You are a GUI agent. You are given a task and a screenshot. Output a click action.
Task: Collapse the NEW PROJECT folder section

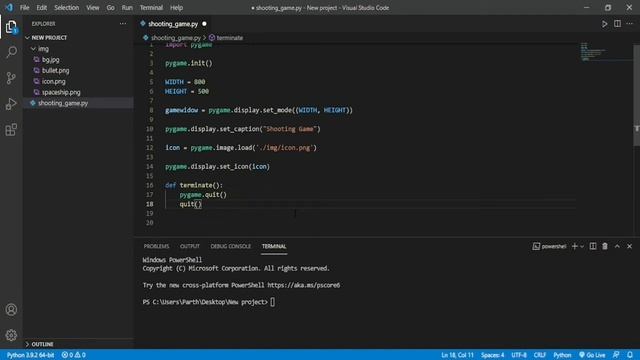tap(27, 38)
